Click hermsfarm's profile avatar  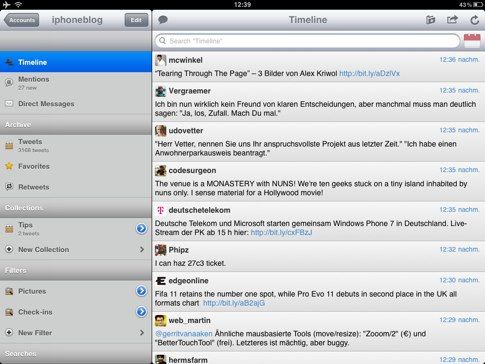click(160, 359)
